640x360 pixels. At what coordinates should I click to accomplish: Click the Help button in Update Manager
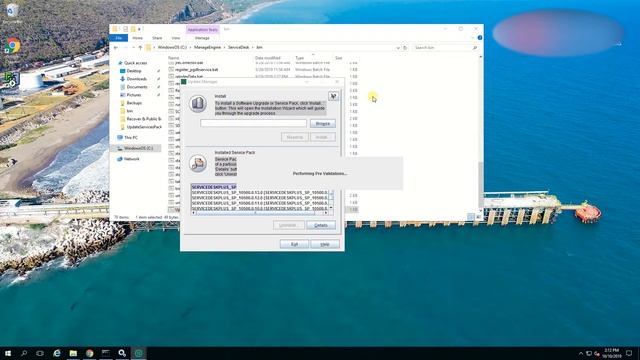(x=325, y=244)
